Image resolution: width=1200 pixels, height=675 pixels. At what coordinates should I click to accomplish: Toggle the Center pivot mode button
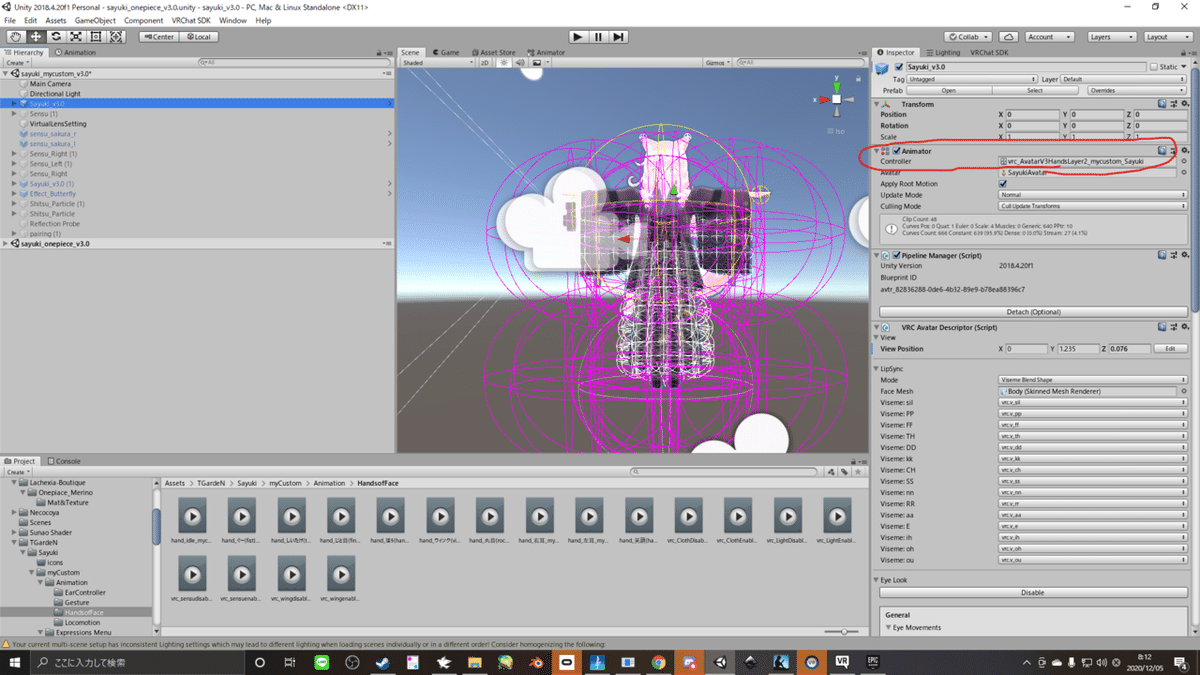(x=158, y=37)
